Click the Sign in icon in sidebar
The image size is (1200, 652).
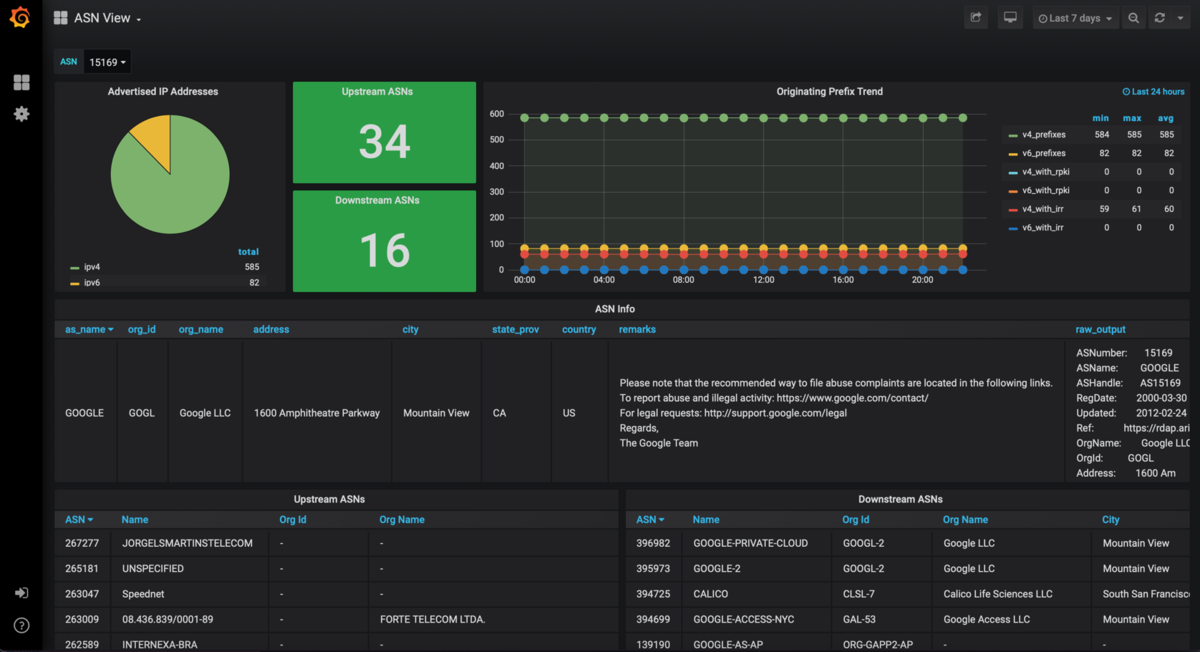coord(21,592)
